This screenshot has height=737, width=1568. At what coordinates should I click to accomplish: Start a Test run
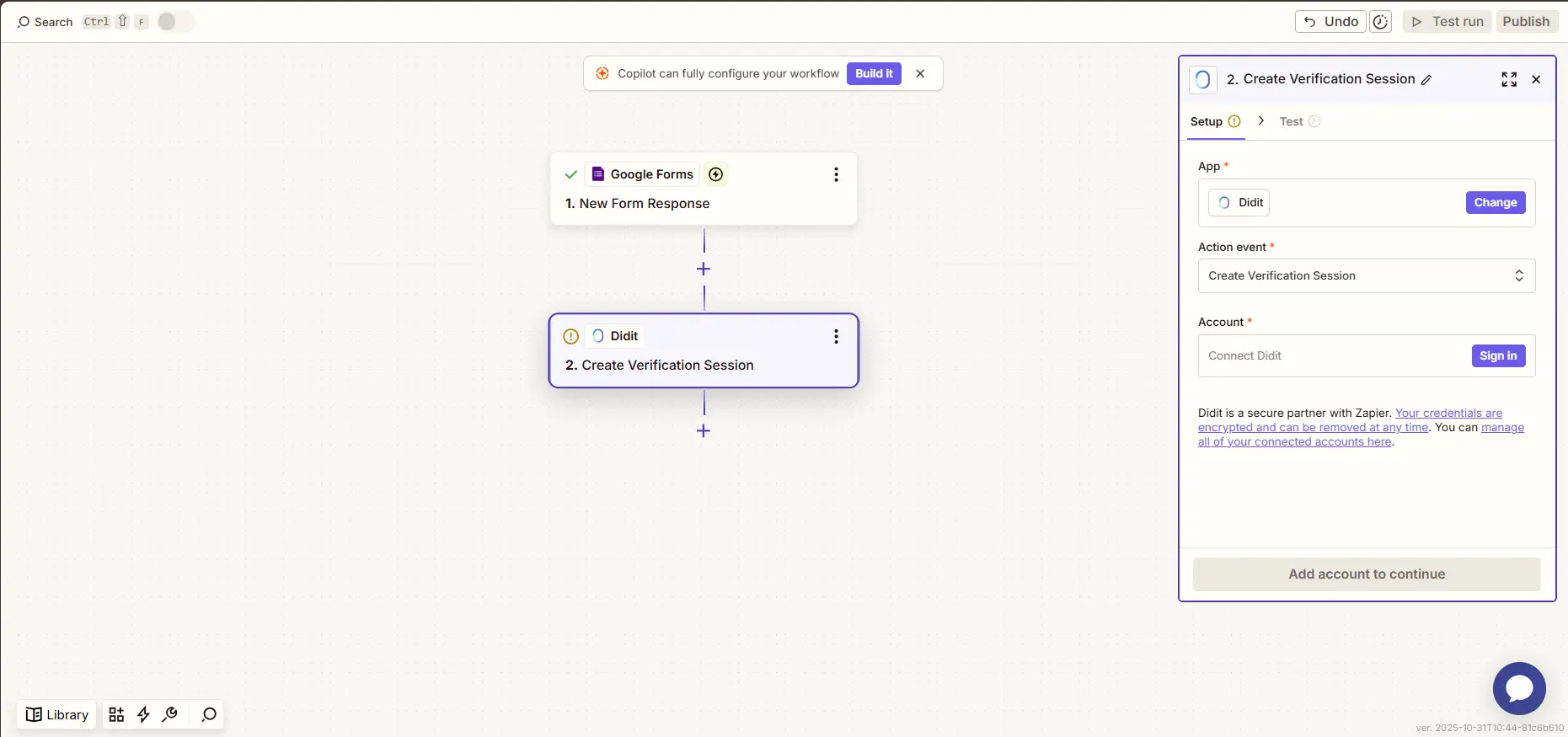(1448, 22)
